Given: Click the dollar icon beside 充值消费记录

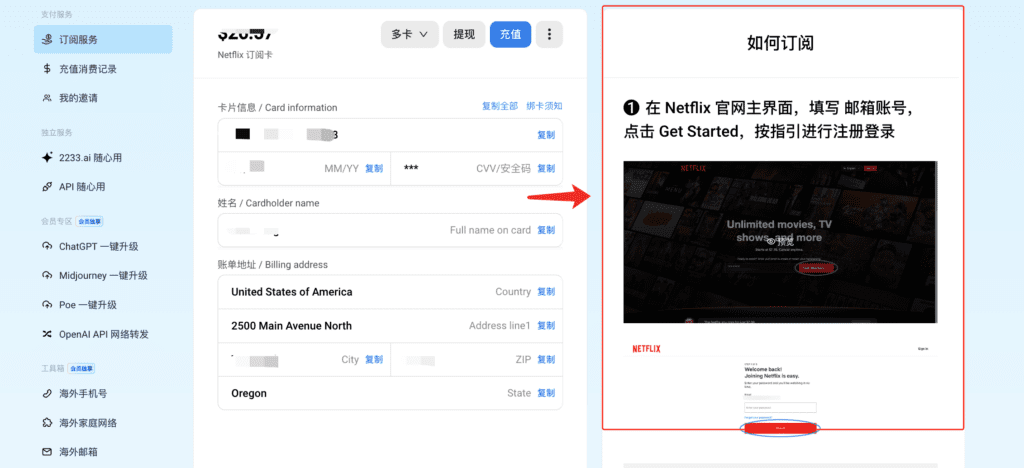Looking at the screenshot, I should (x=47, y=69).
